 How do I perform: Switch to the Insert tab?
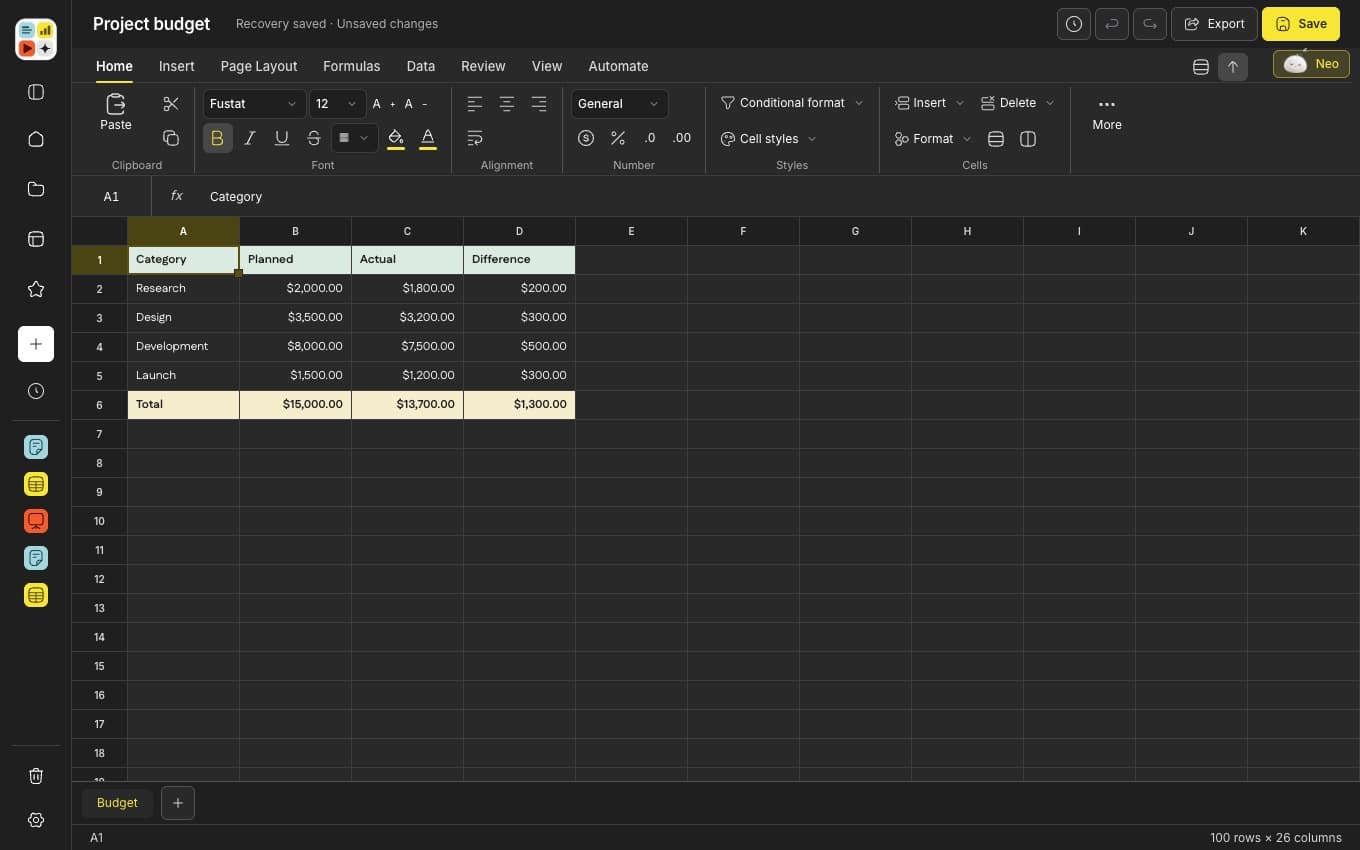177,66
